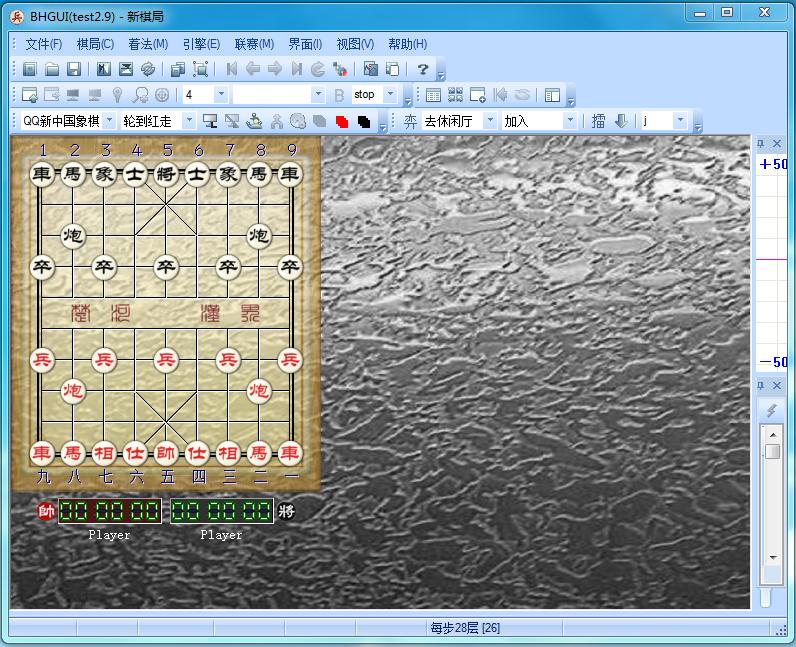Click the copy board toolbar icon
The image size is (796, 647).
pyautogui.click(x=178, y=69)
